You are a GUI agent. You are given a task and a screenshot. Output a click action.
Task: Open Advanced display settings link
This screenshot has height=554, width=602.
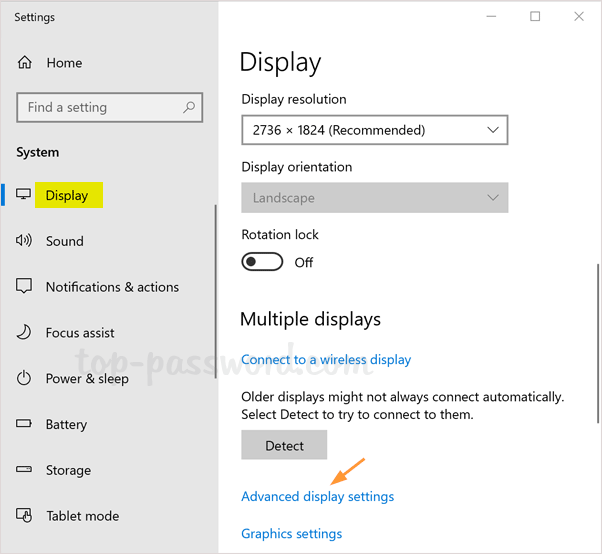click(x=318, y=497)
